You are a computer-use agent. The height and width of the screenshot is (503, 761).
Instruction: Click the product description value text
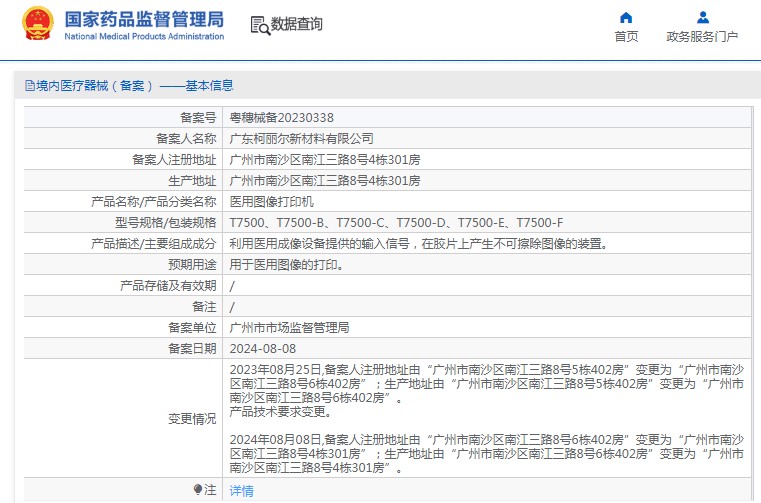(419, 244)
